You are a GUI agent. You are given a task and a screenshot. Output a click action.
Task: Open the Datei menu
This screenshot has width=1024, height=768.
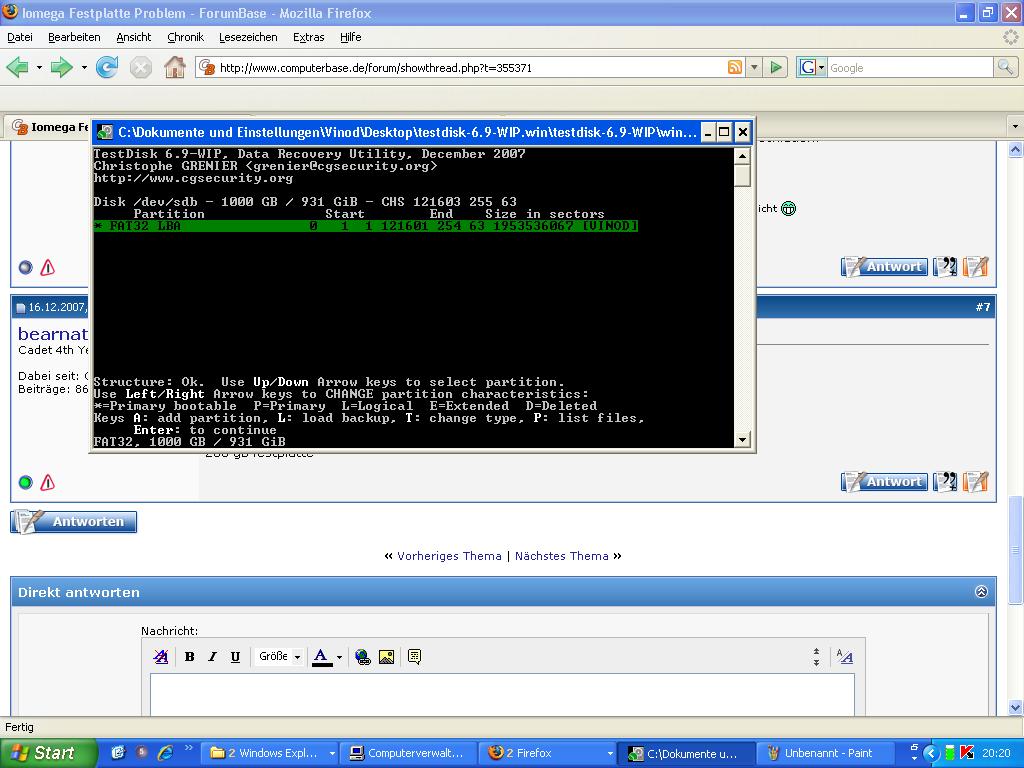(x=20, y=37)
